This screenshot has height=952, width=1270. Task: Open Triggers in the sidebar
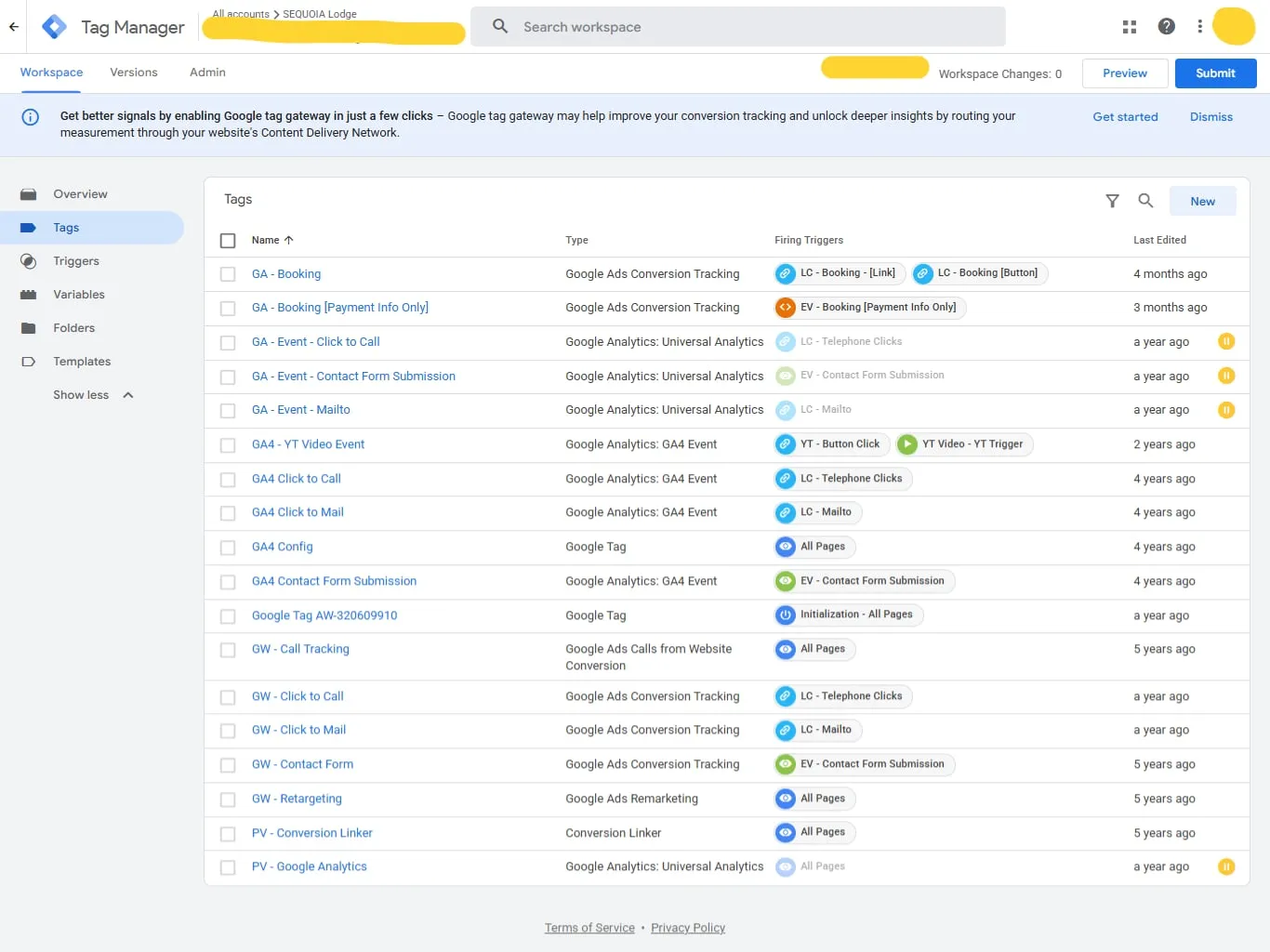[76, 261]
